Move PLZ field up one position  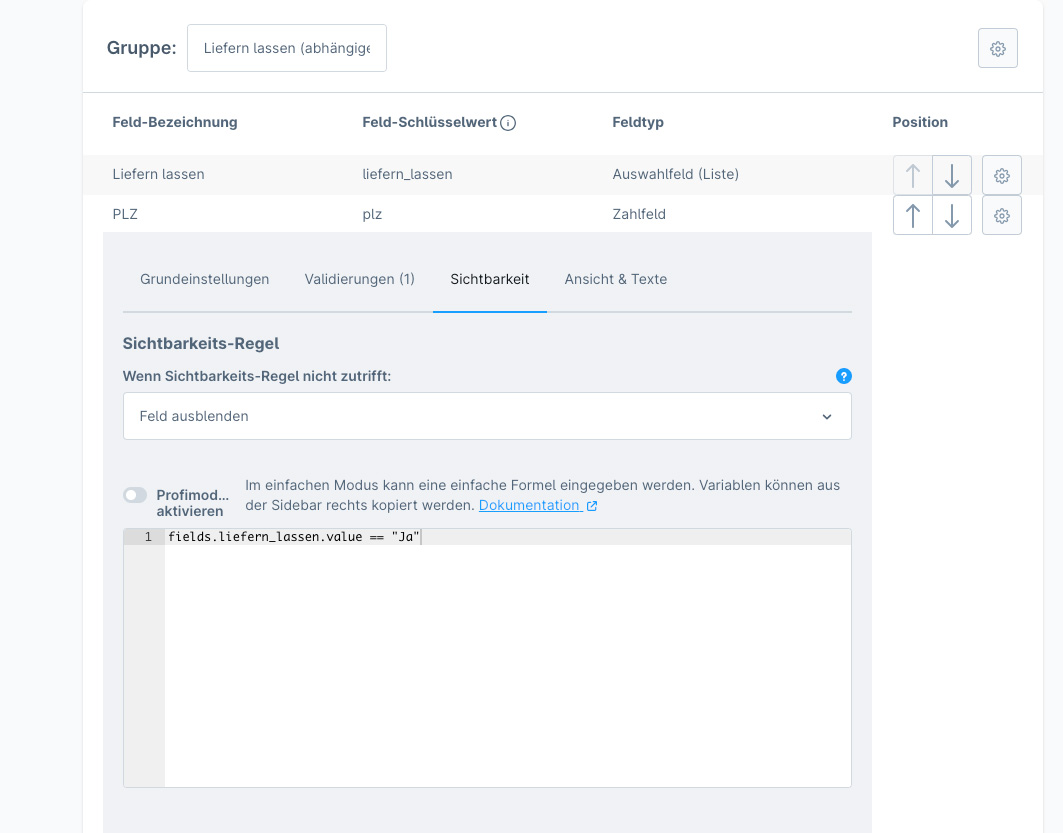(x=912, y=215)
